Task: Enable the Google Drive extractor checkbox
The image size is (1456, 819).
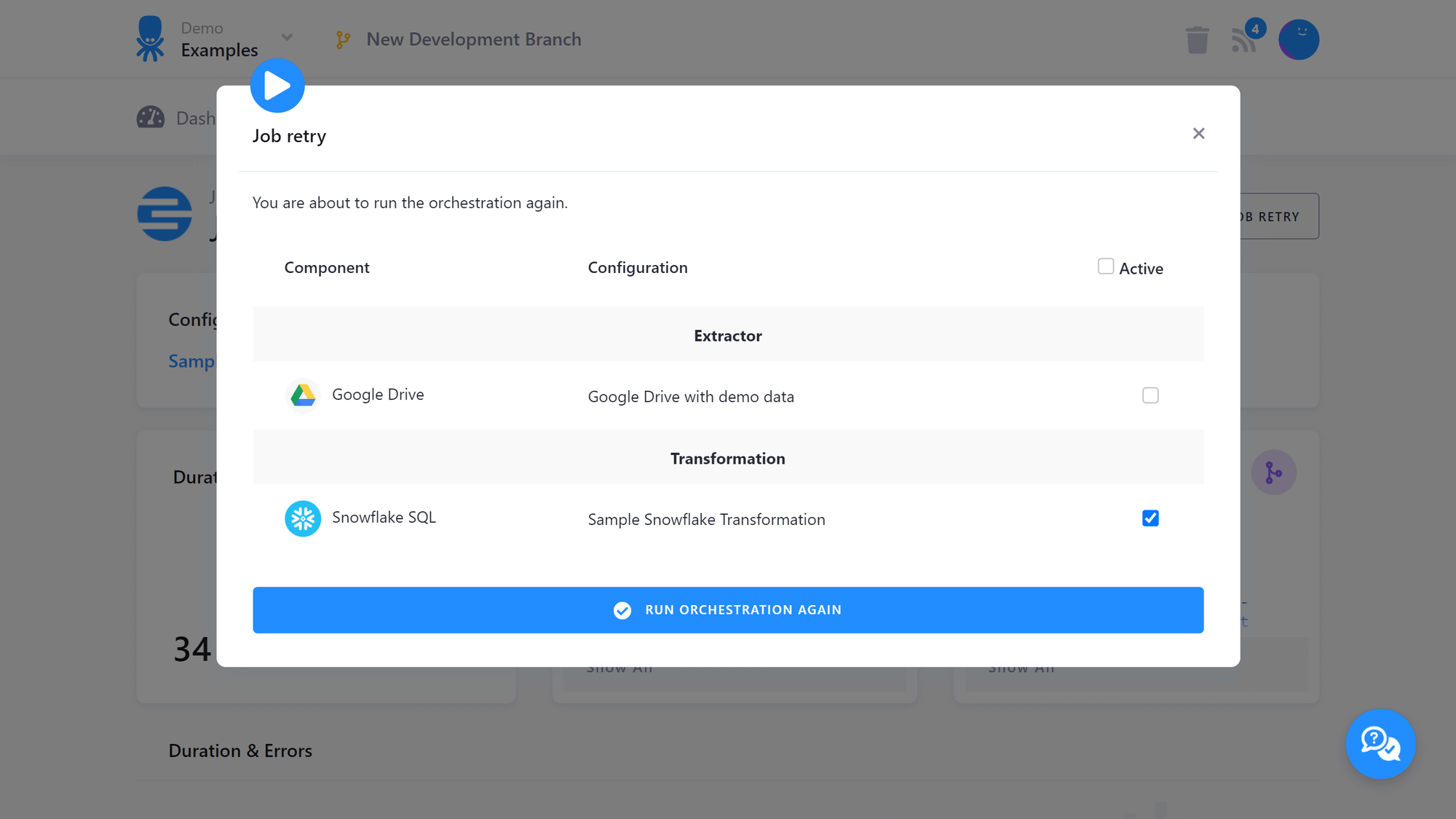Action: coord(1150,395)
